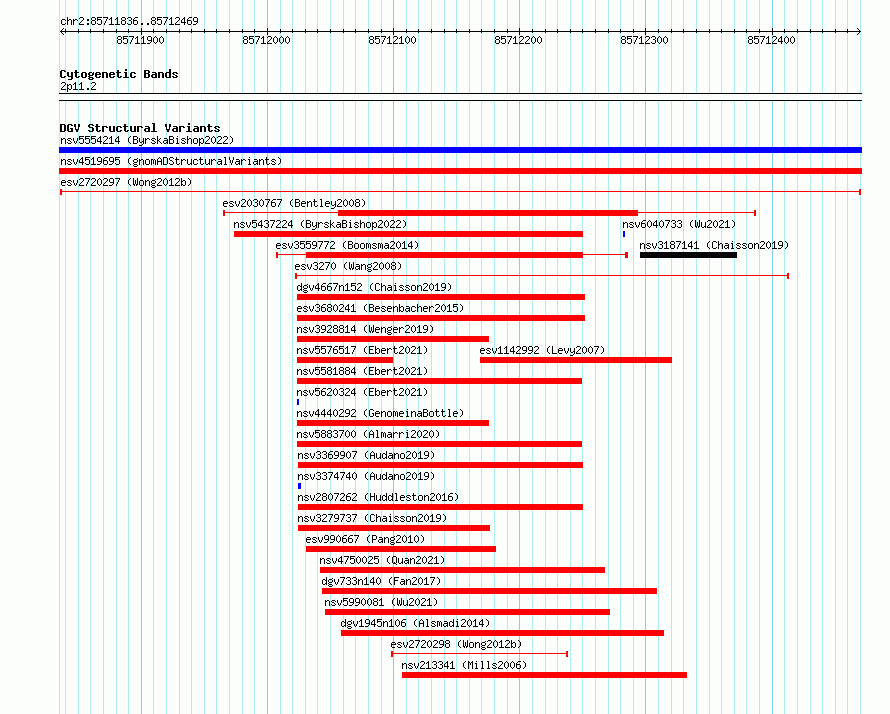Click ruler position 85712000

[x=266, y=40]
